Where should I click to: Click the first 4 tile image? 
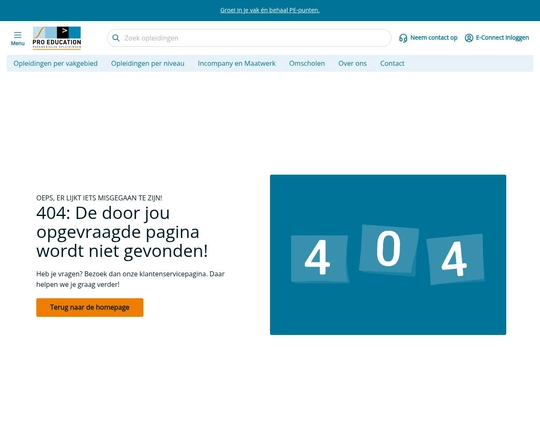point(320,259)
